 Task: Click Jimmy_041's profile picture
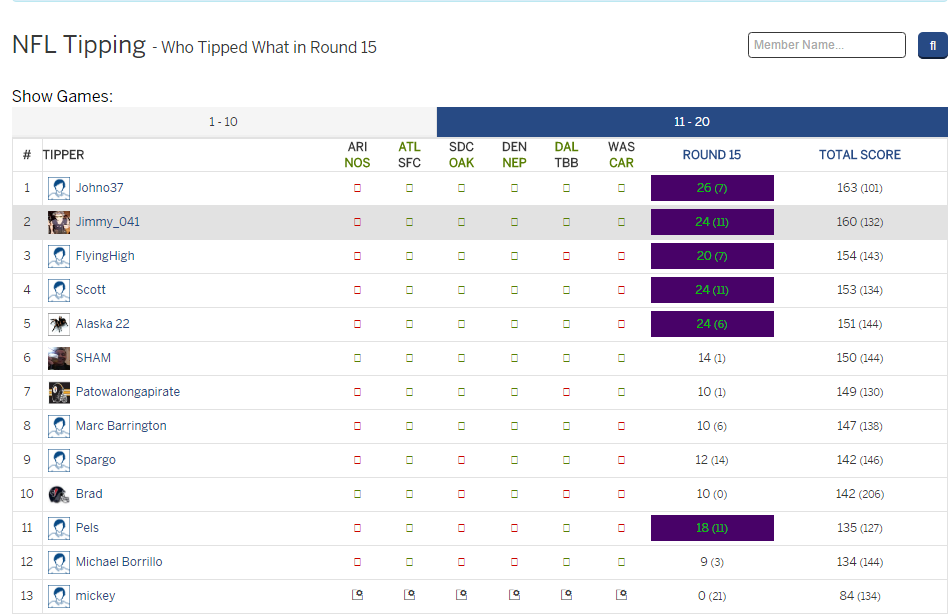[59, 222]
